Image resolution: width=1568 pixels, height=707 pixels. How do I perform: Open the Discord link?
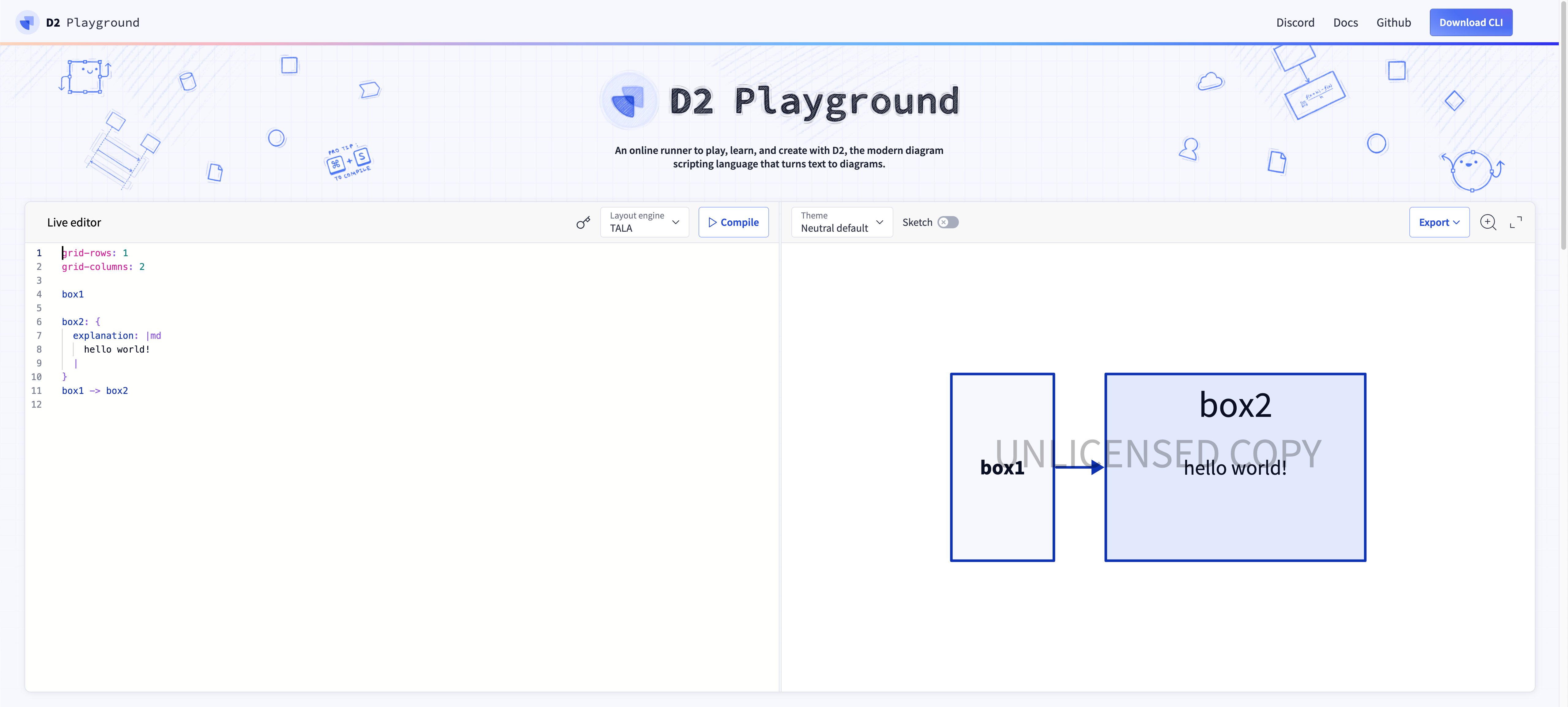(x=1295, y=23)
